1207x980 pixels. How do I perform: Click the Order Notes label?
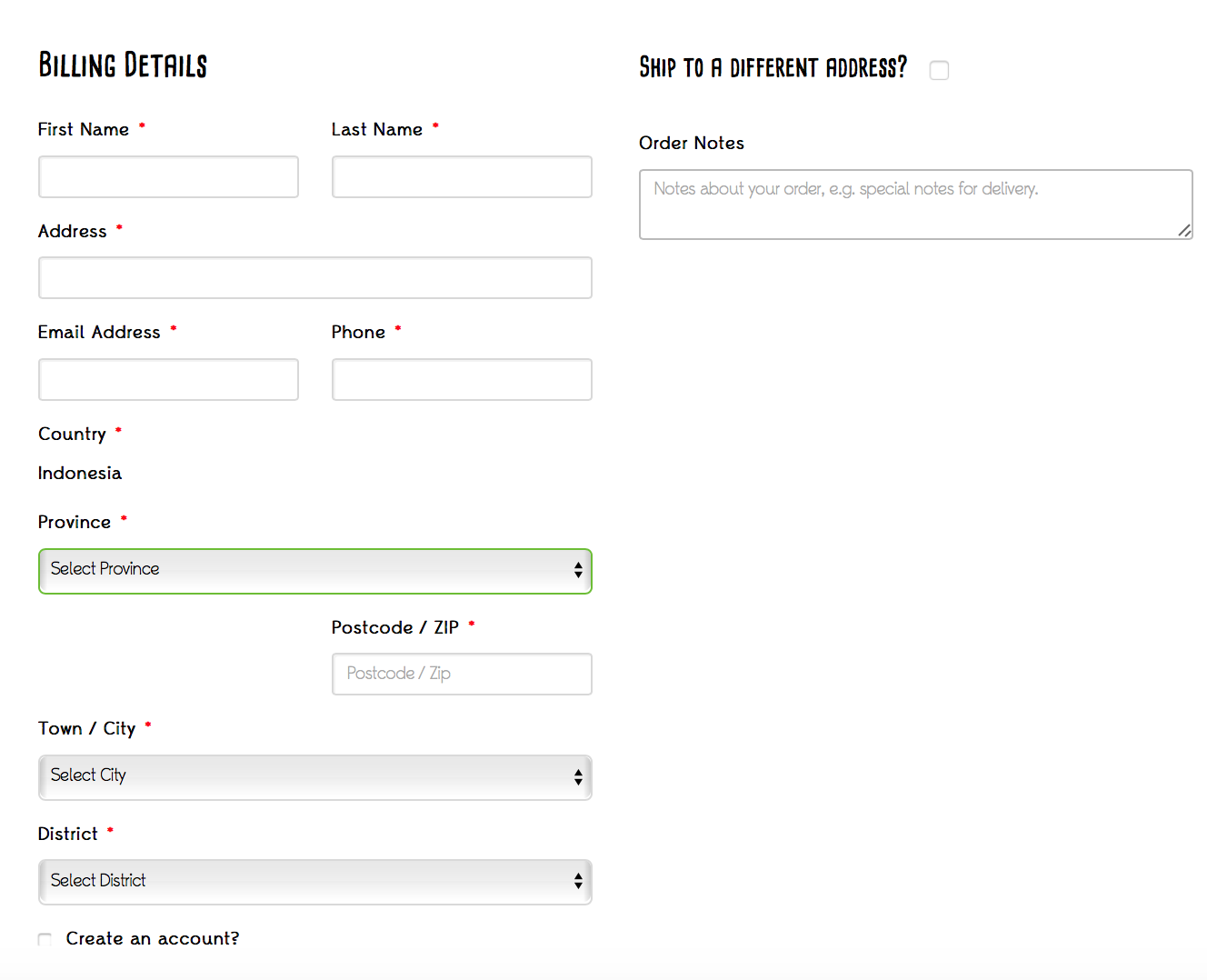tap(692, 143)
